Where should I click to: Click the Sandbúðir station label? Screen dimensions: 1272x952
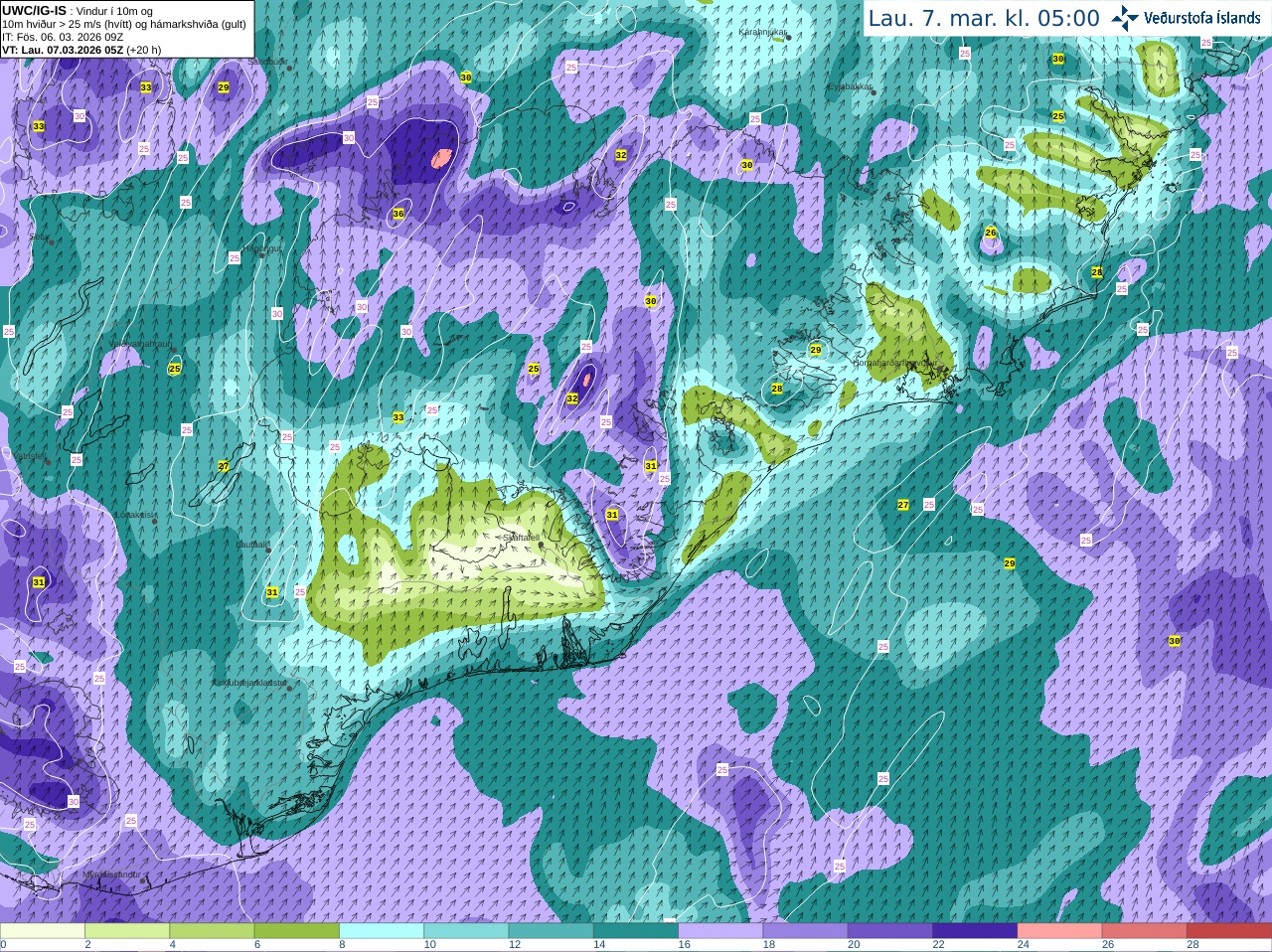click(x=266, y=61)
